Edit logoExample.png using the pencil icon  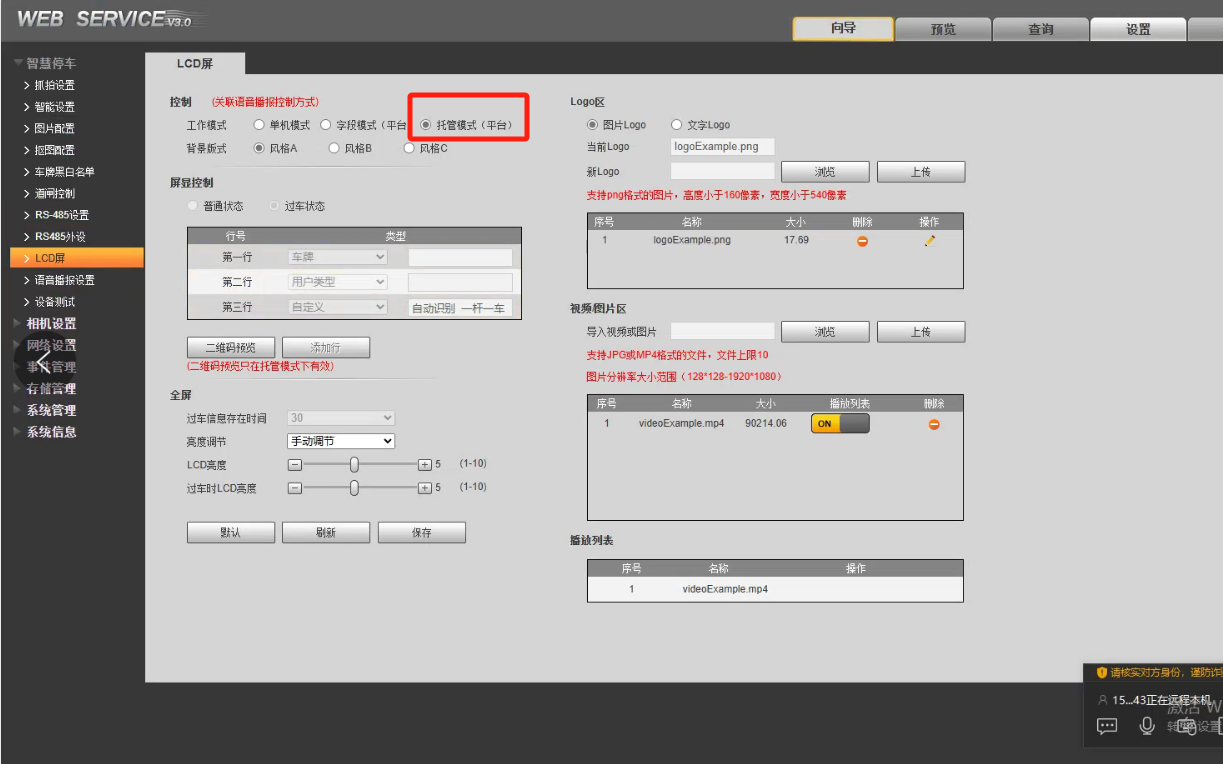point(930,241)
